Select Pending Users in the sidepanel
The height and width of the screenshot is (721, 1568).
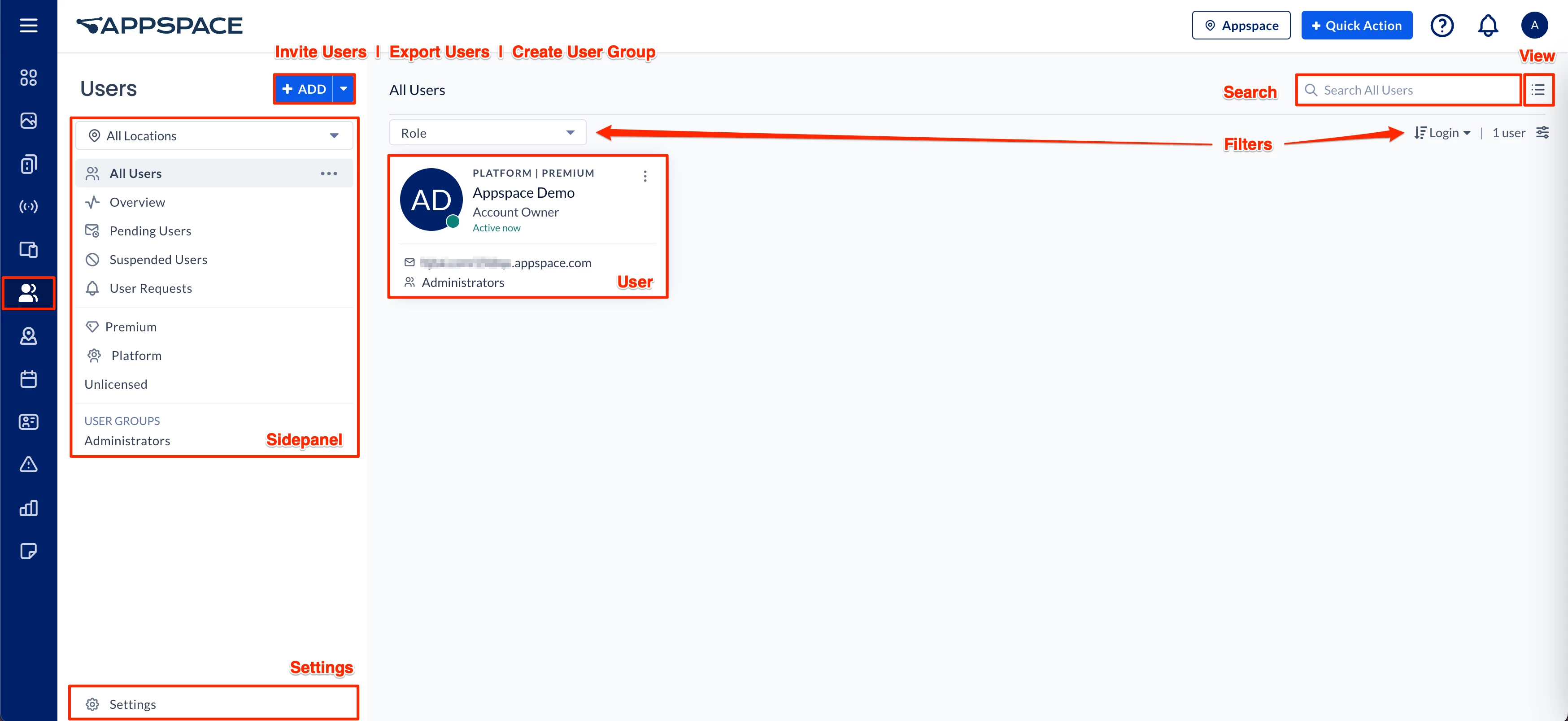click(x=150, y=230)
